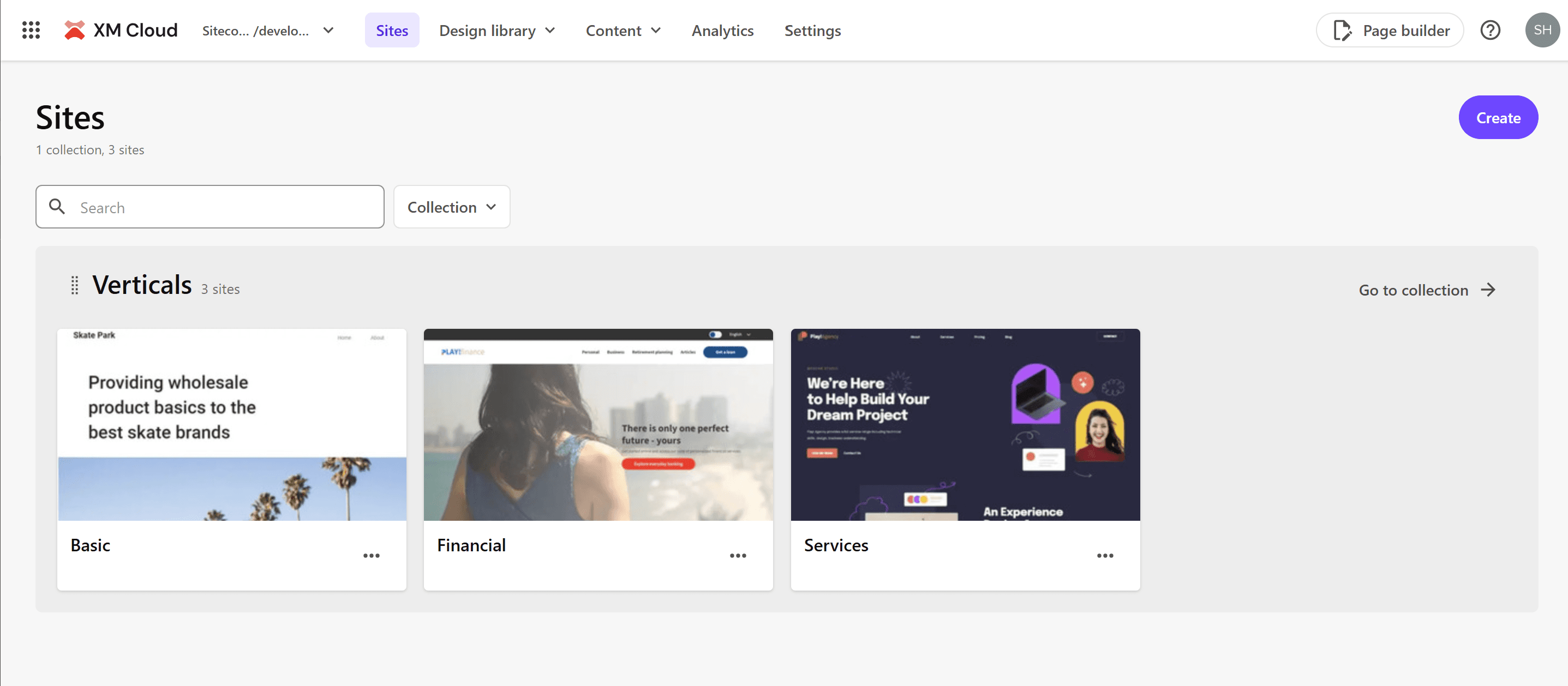Follow the Go to collection link
The width and height of the screenshot is (1568, 686).
1426,290
